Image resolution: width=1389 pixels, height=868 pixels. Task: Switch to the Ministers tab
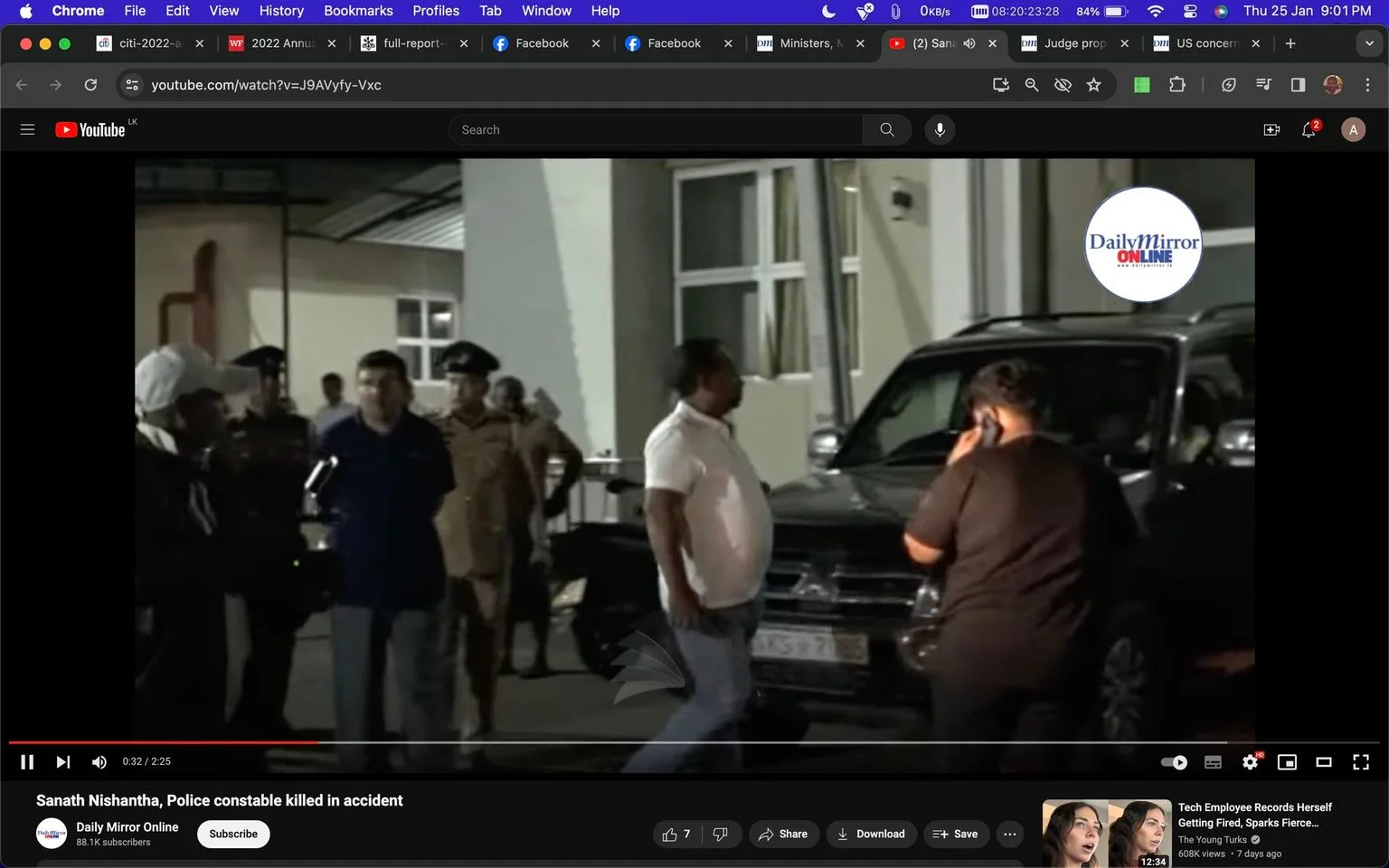[810, 42]
